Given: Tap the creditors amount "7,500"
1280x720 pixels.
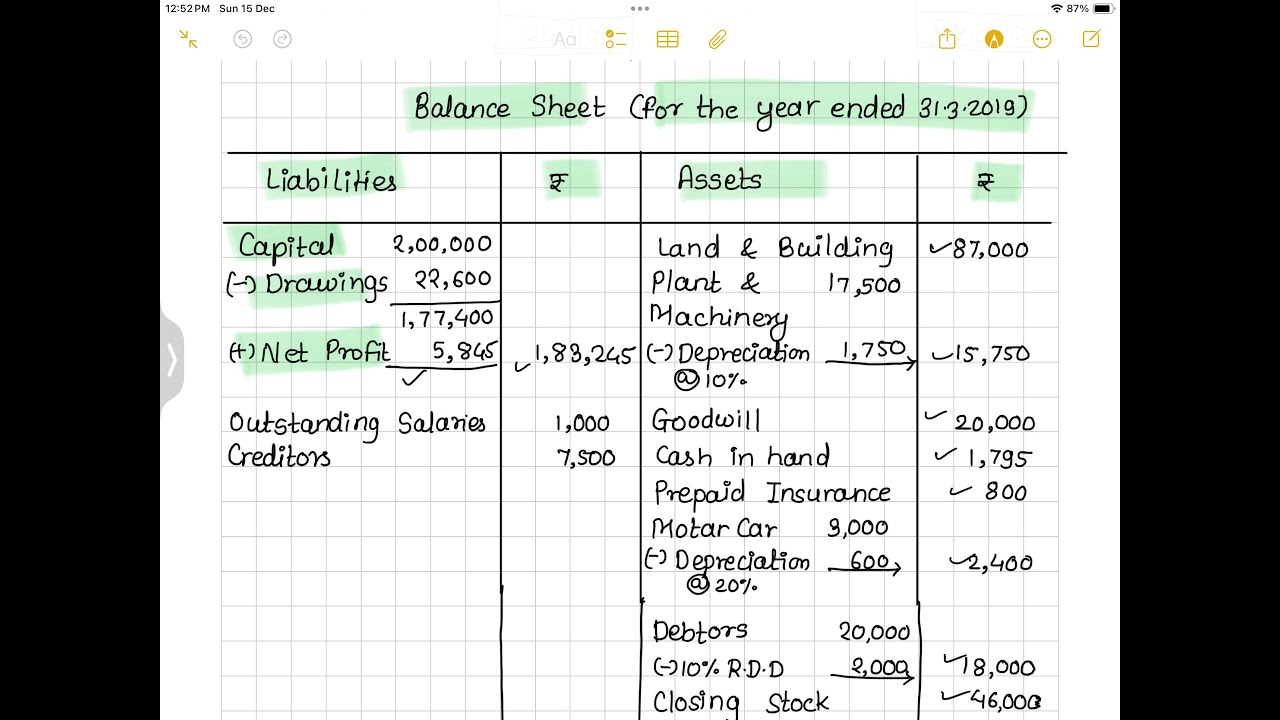Looking at the screenshot, I should 586,458.
